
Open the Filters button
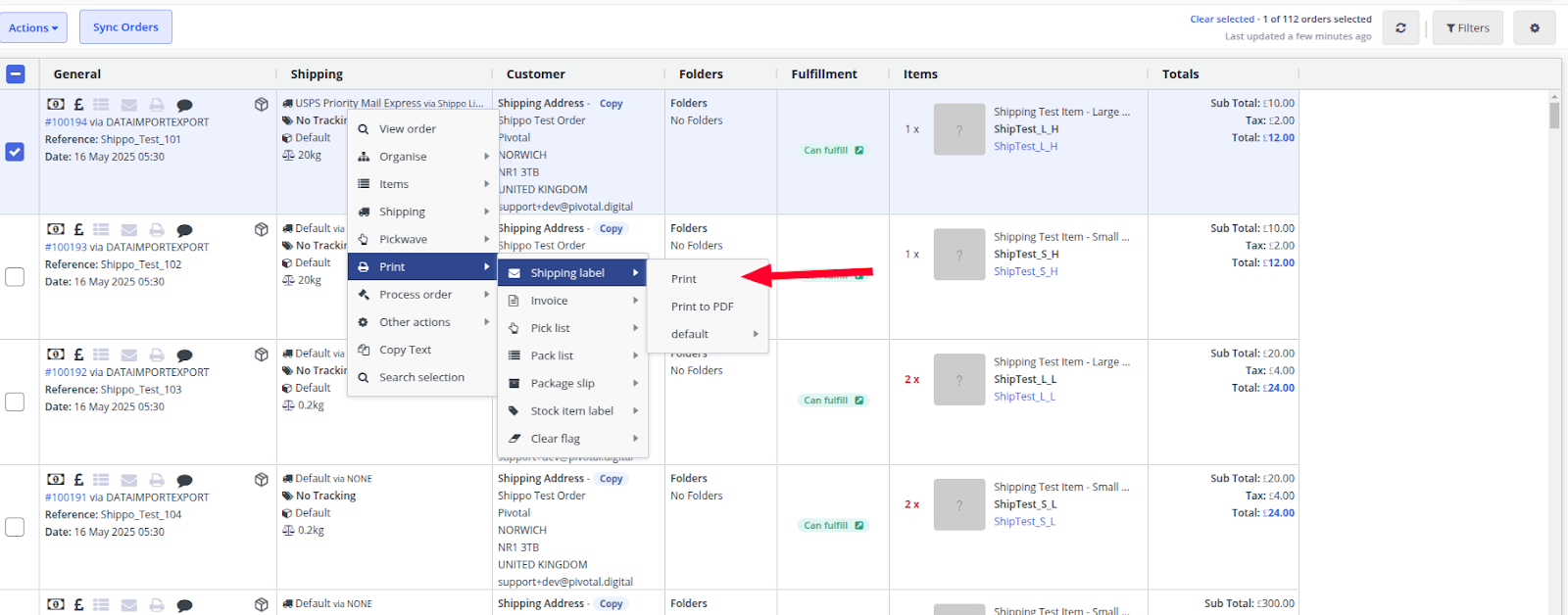click(1468, 27)
